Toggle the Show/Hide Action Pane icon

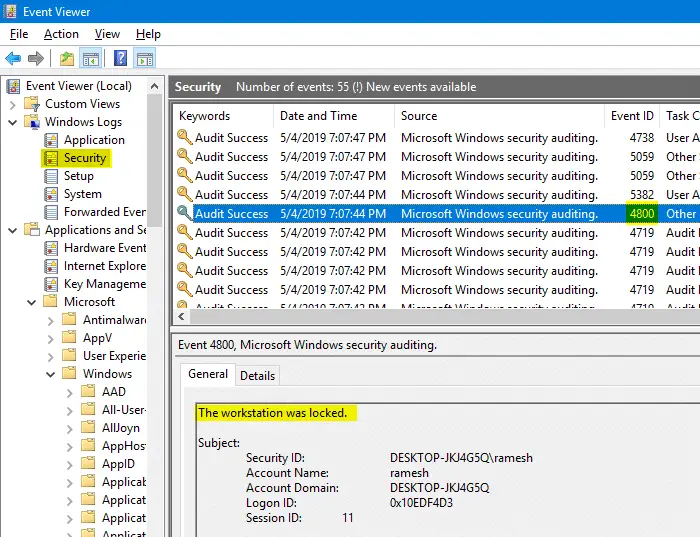click(x=145, y=58)
